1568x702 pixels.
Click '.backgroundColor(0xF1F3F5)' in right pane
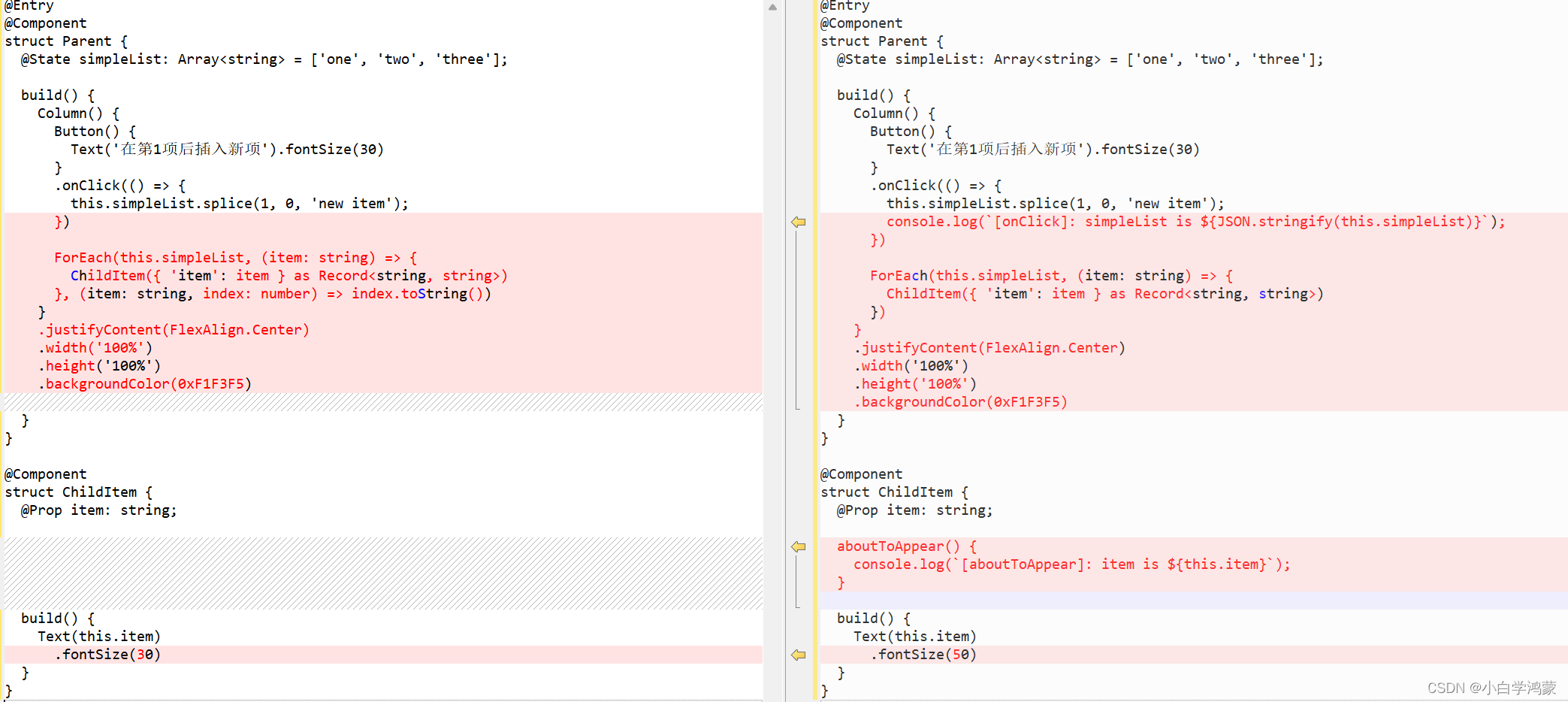961,402
